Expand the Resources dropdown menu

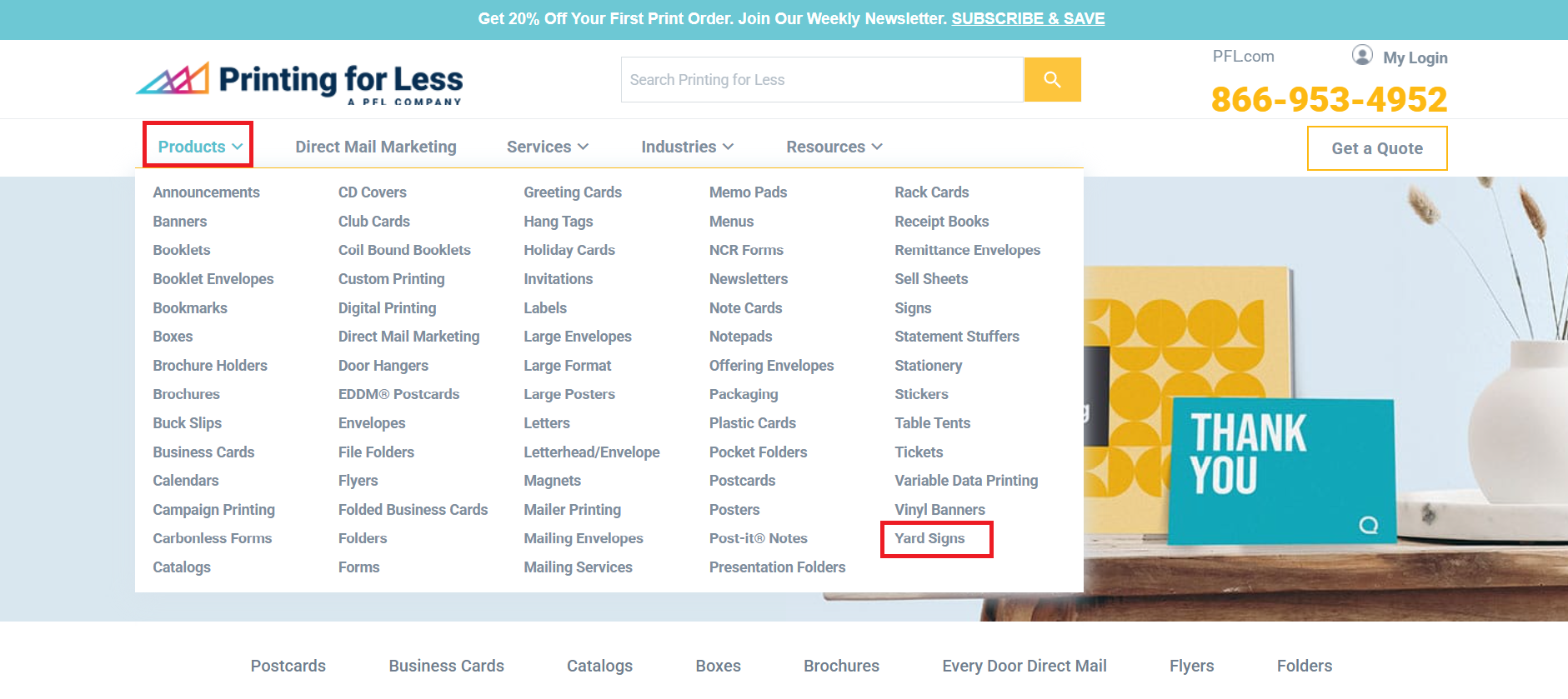[834, 147]
